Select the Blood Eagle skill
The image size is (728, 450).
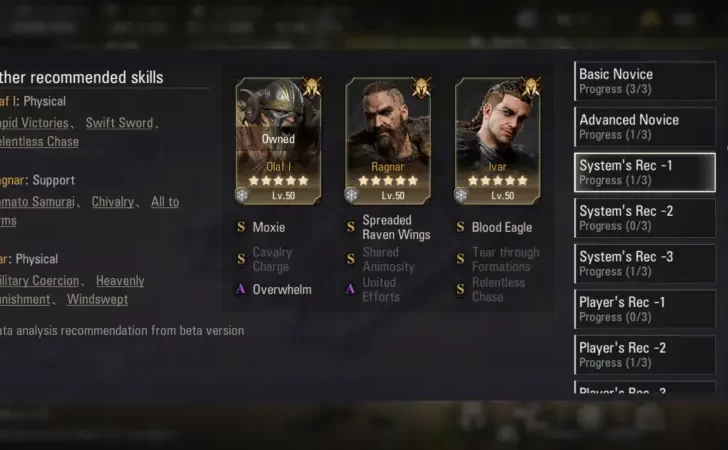pyautogui.click(x=502, y=227)
